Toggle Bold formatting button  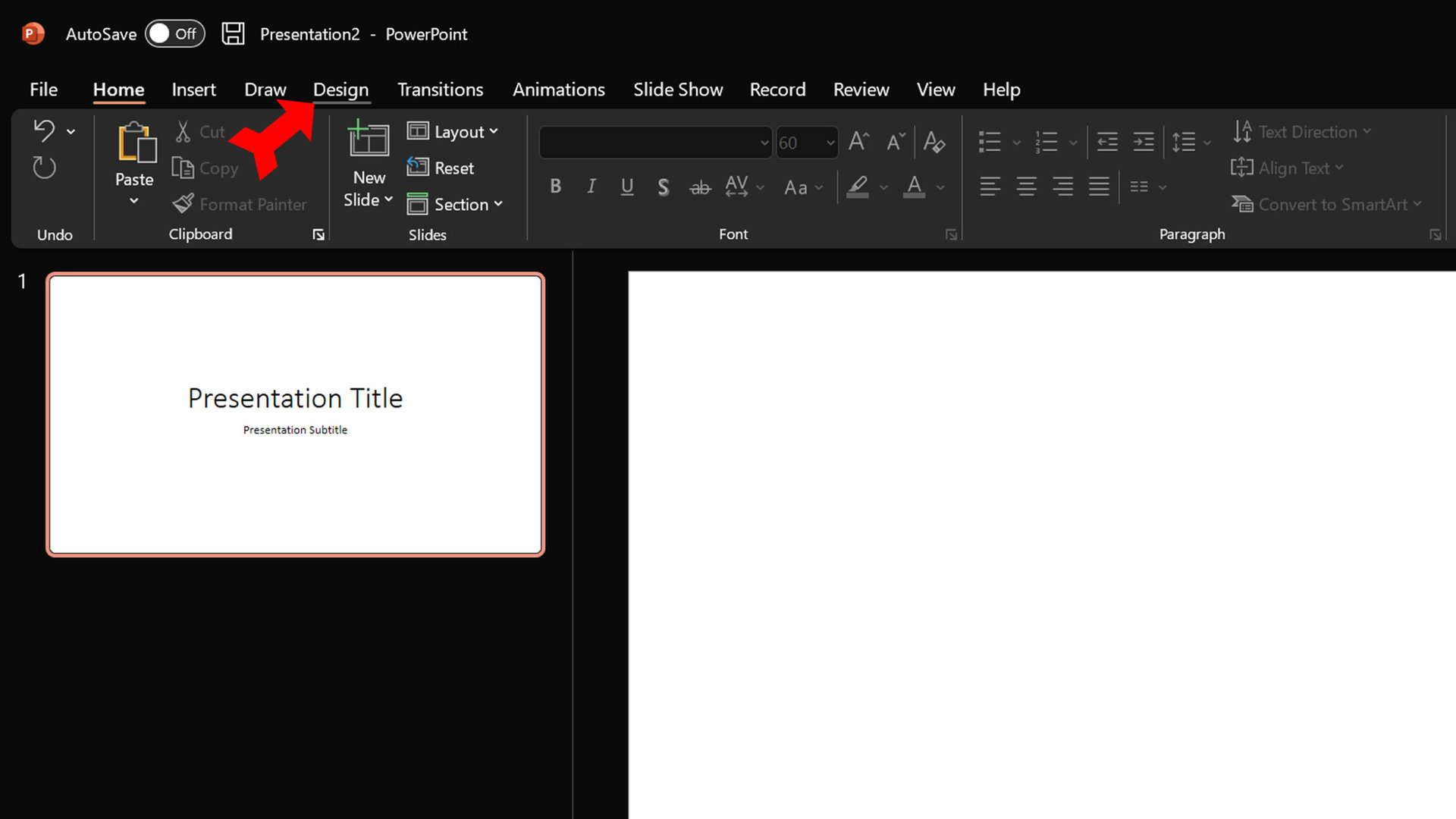(556, 187)
